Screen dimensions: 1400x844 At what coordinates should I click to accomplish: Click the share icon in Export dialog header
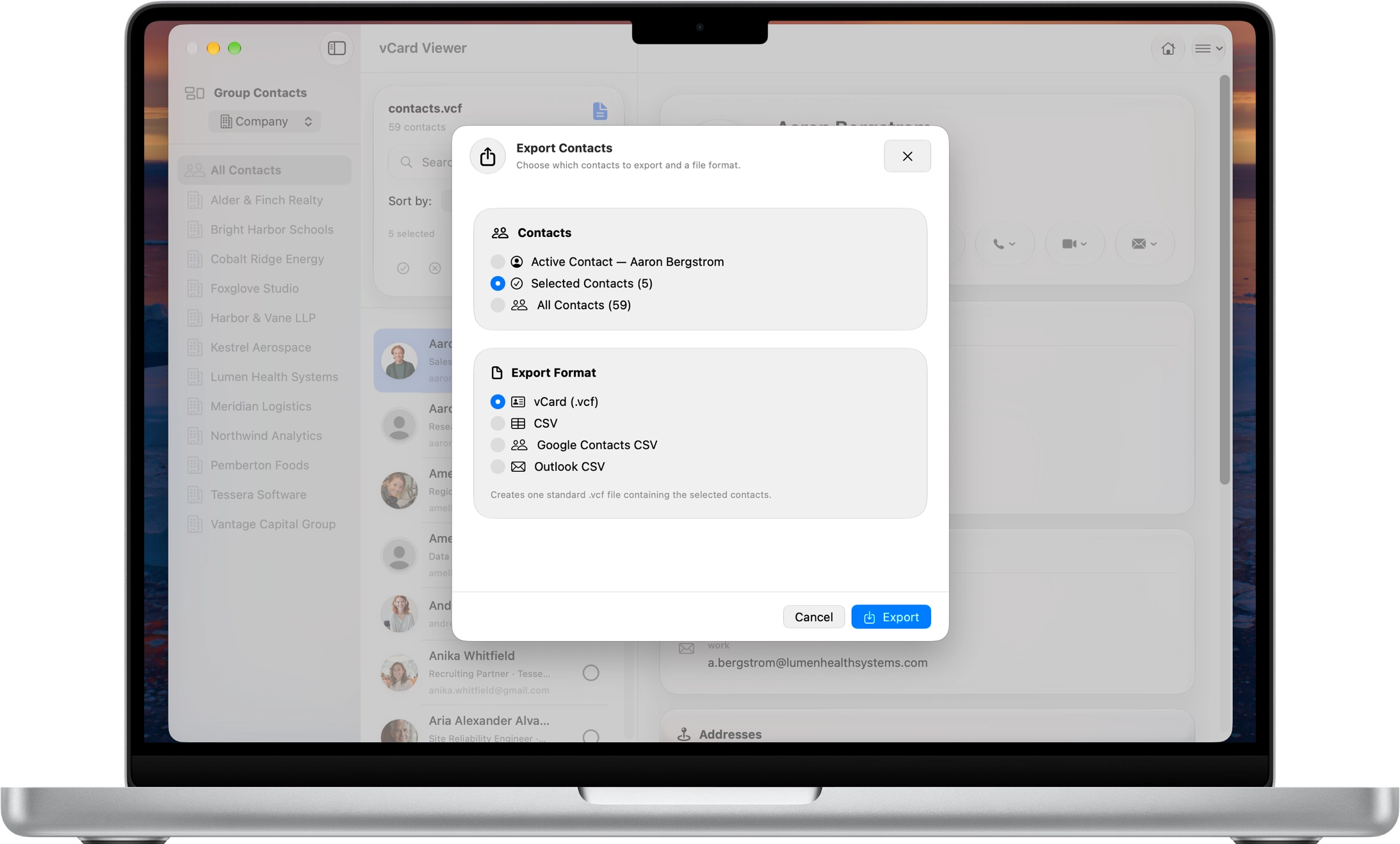click(487, 156)
